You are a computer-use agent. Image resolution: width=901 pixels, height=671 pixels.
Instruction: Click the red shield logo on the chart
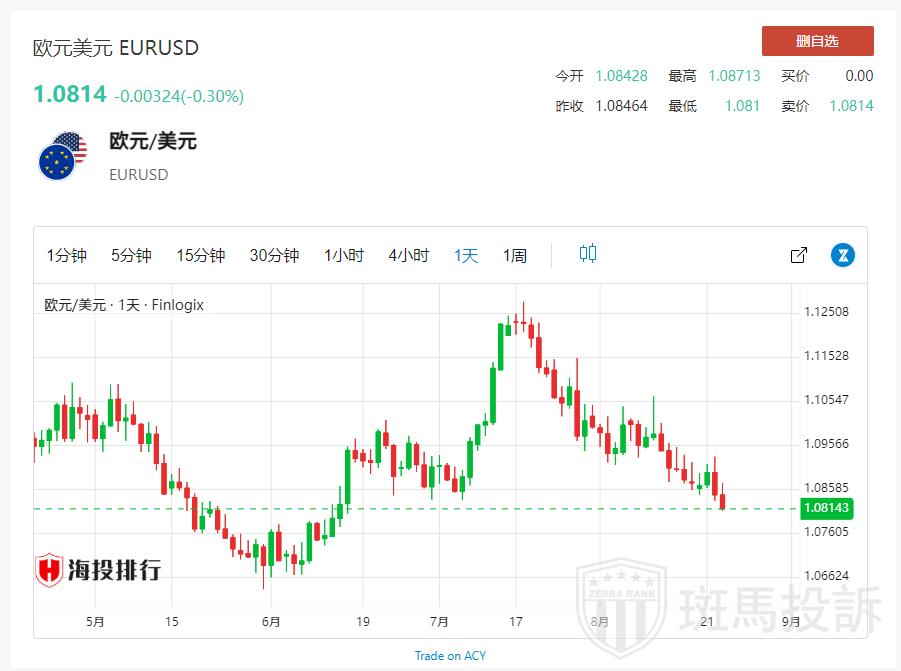pos(49,570)
